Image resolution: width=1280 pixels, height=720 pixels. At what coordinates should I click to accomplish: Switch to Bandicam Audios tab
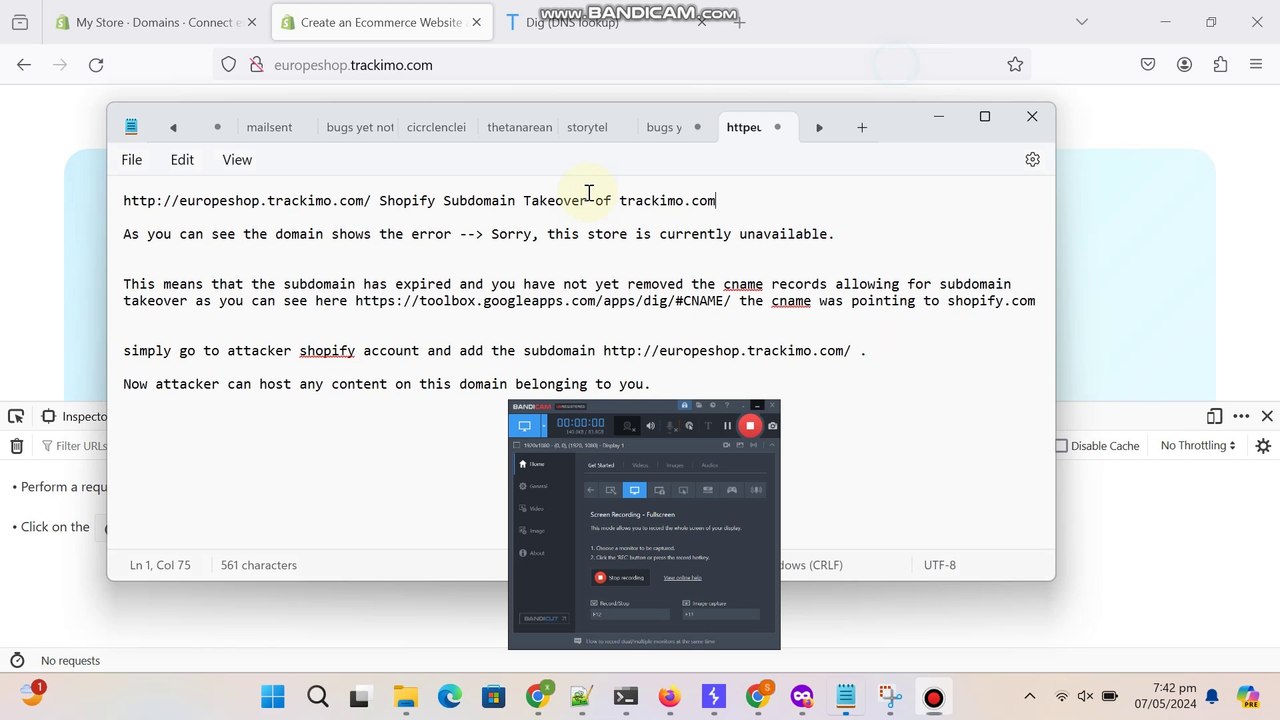709,465
